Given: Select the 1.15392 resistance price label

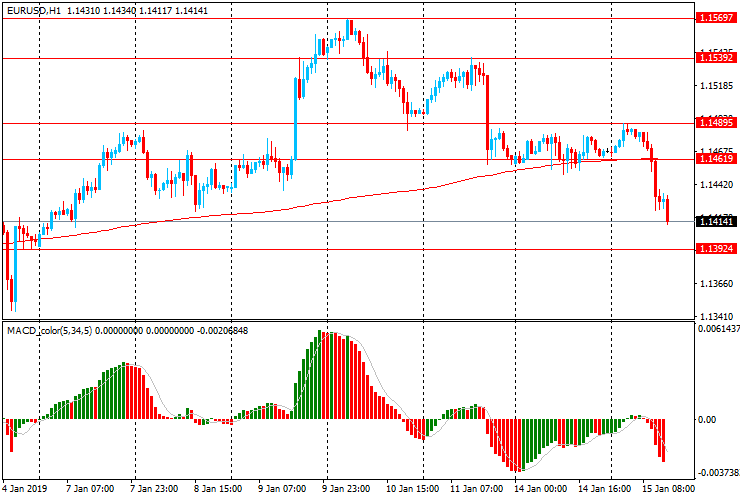Looking at the screenshot, I should coord(716,59).
